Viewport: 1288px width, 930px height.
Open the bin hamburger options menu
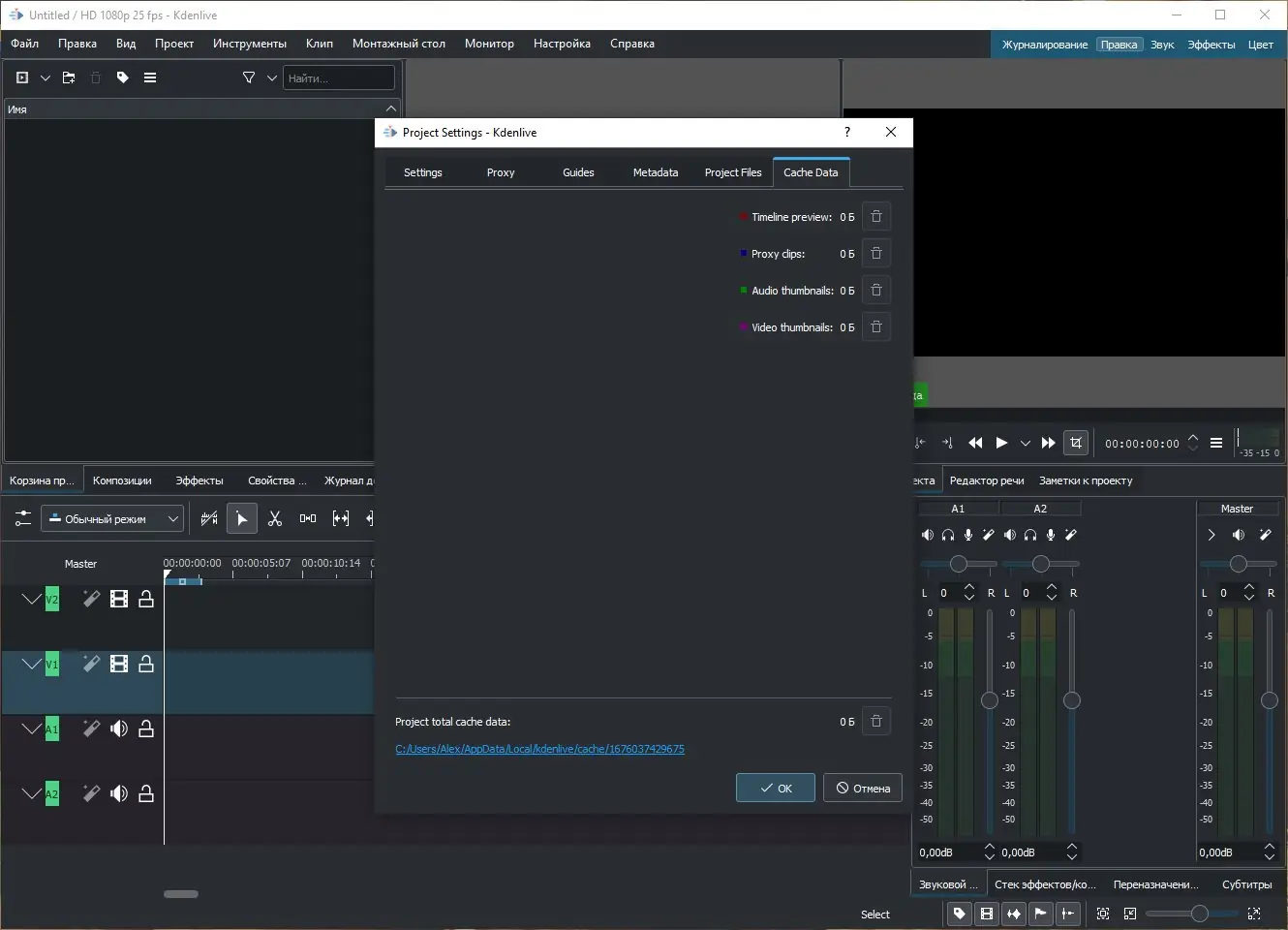(x=150, y=77)
